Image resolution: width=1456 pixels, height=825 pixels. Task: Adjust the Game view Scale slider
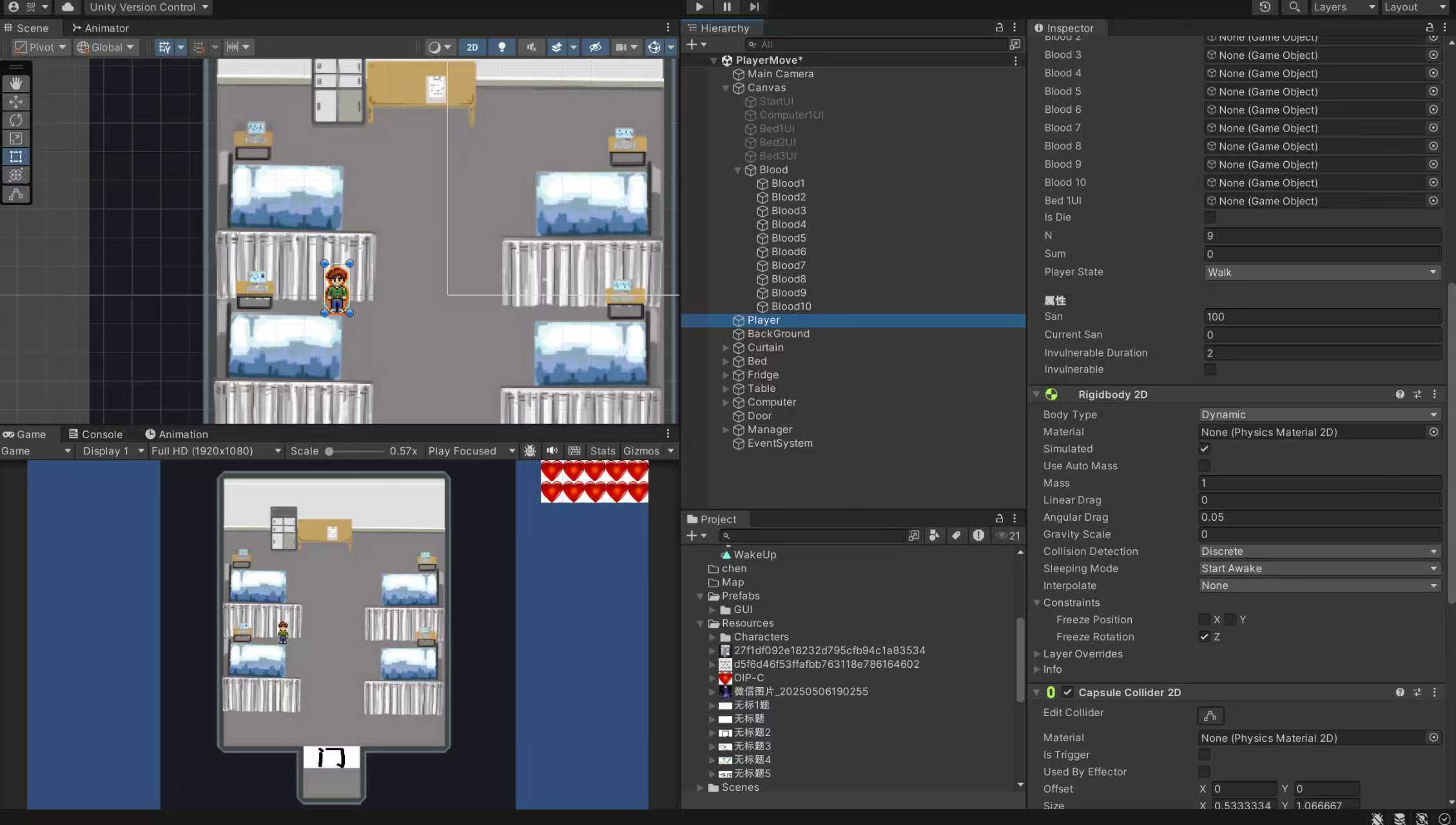[329, 451]
